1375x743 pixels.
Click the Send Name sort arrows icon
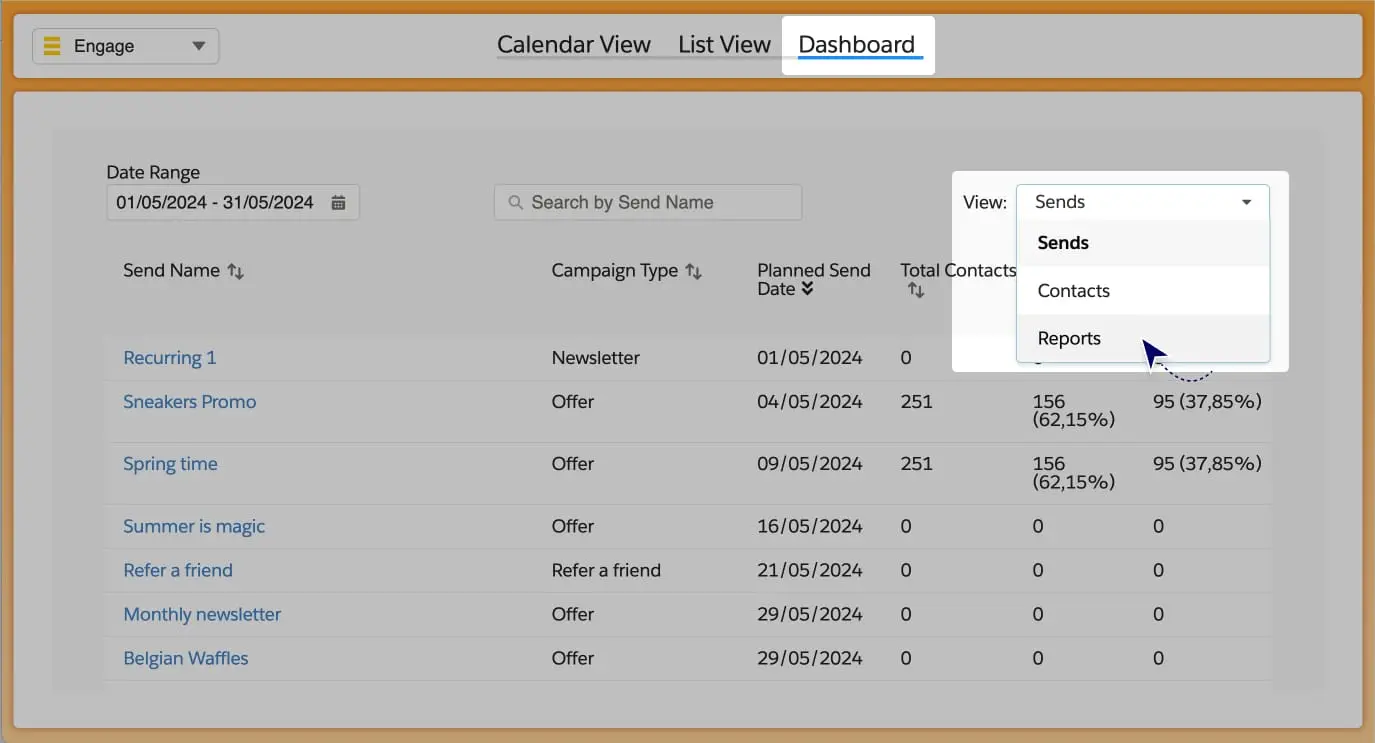tap(236, 271)
